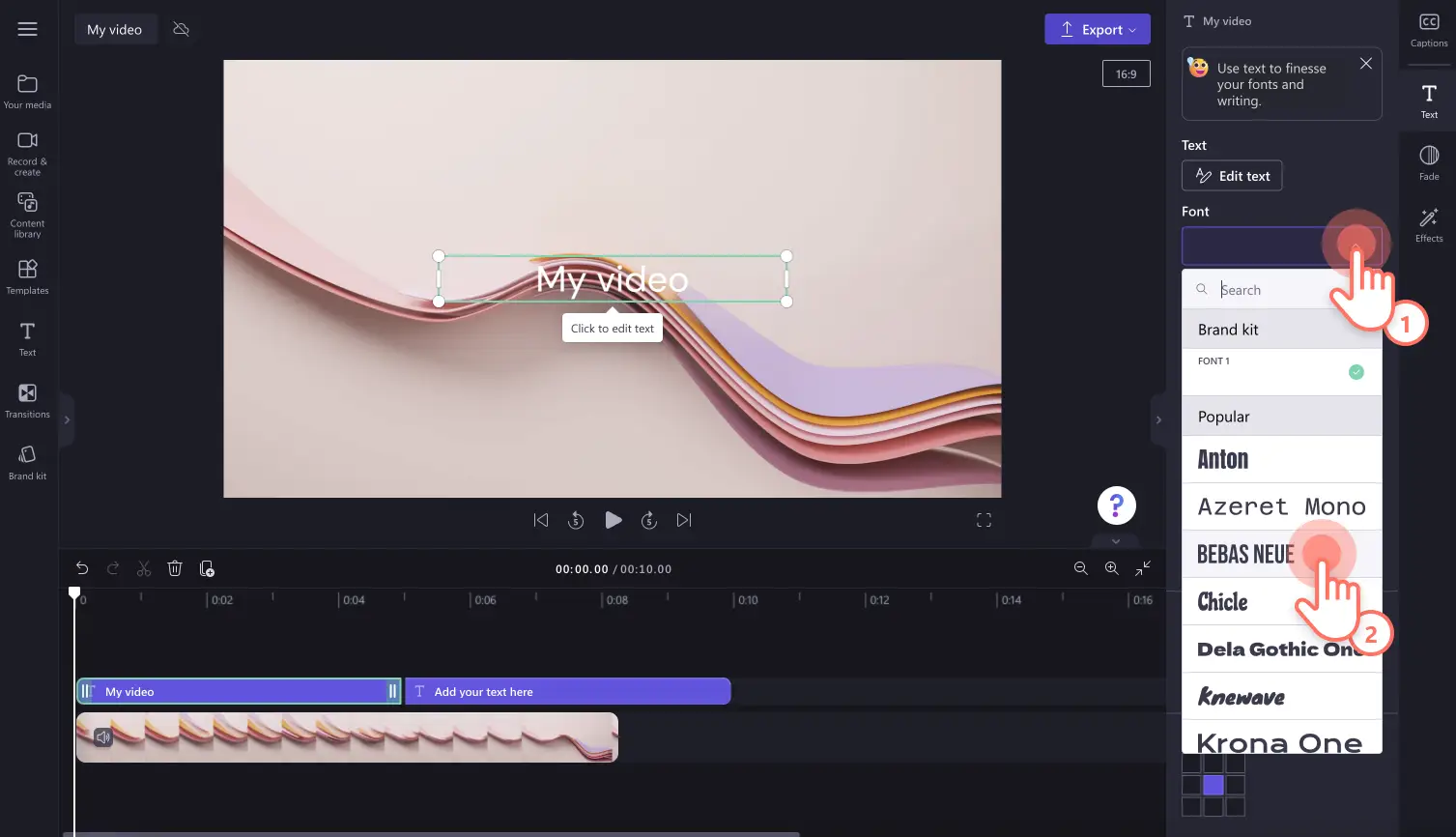Zoom out the timeline
Screen dimensions: 1456x837
point(1081,568)
